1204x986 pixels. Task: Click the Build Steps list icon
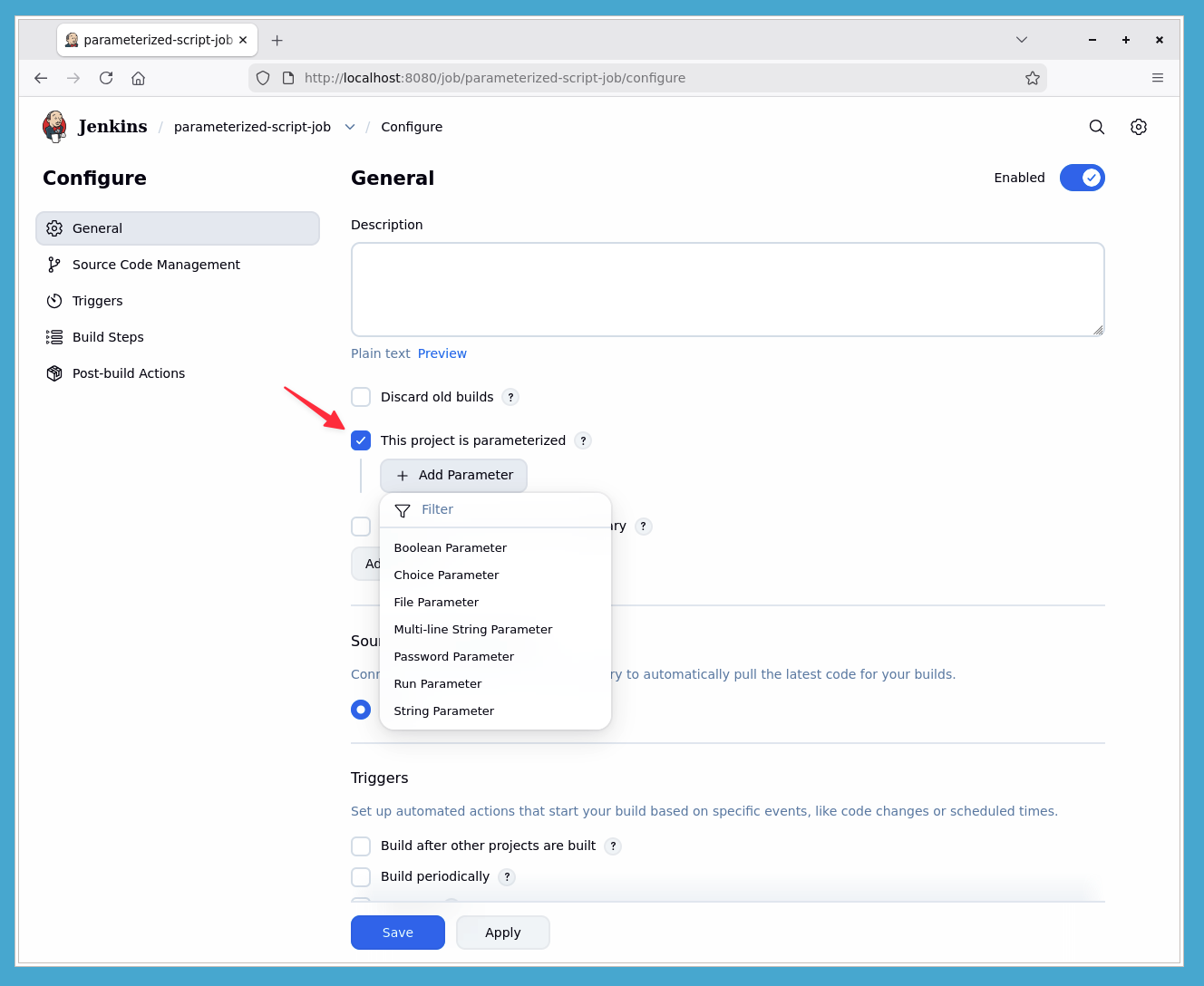tap(55, 336)
